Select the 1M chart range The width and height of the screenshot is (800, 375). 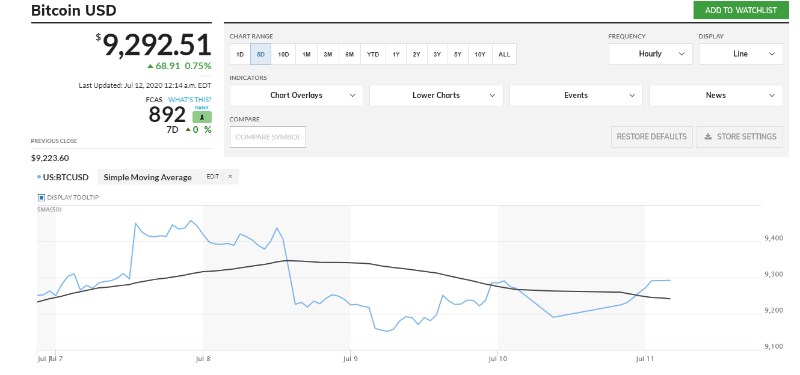click(306, 54)
